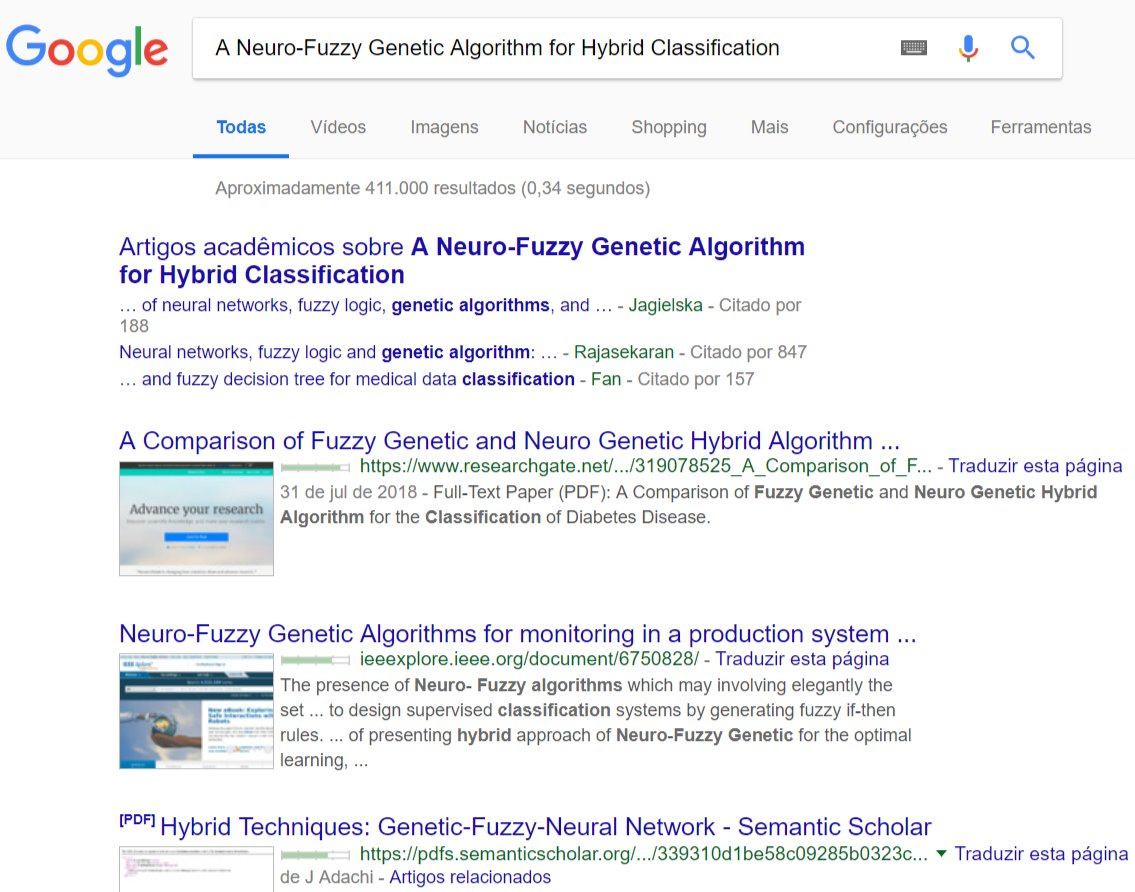This screenshot has width=1135, height=892.
Task: Click the researchgate.net green URL
Action: pos(646,466)
